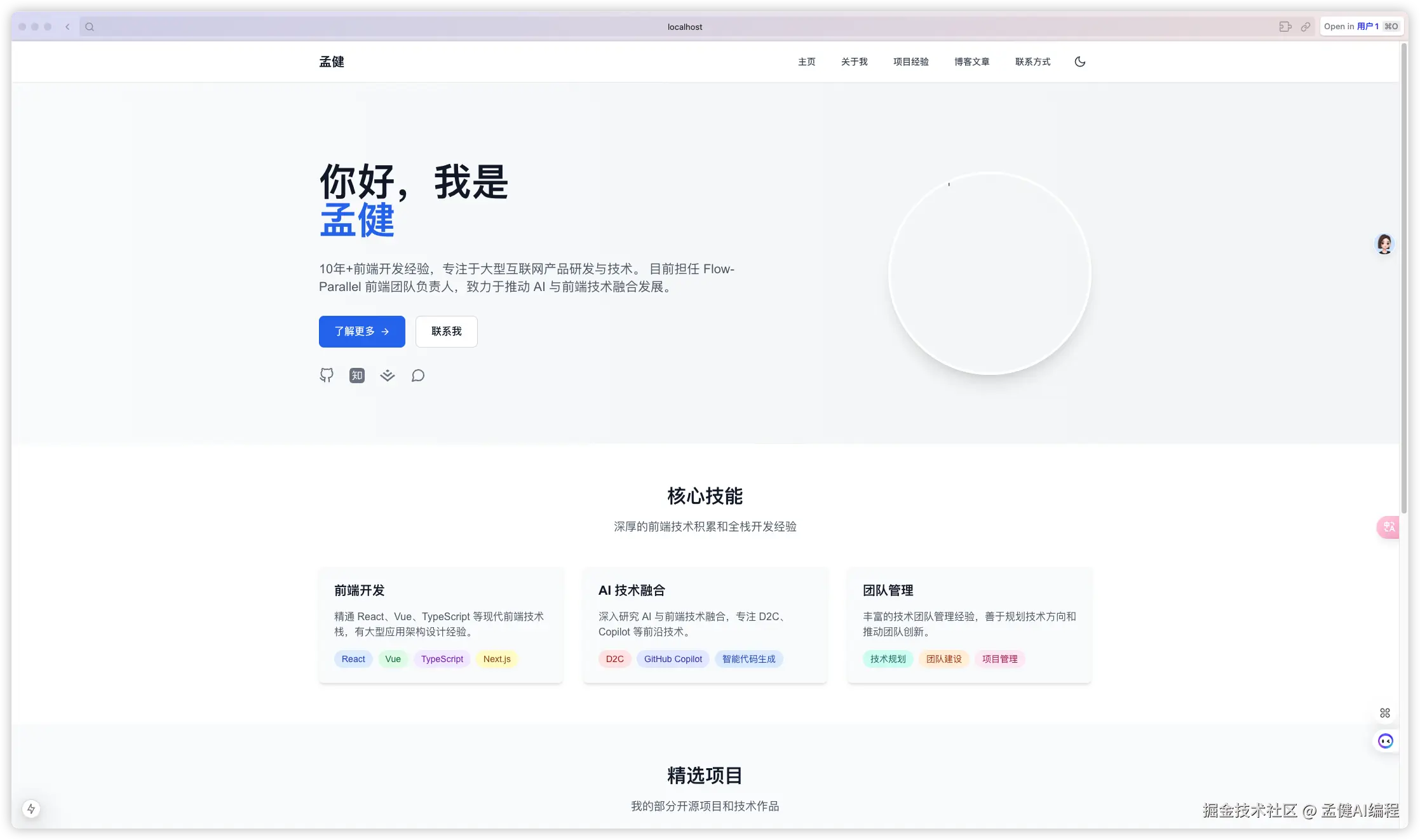Click the pink translate floating icon

(x=1388, y=527)
